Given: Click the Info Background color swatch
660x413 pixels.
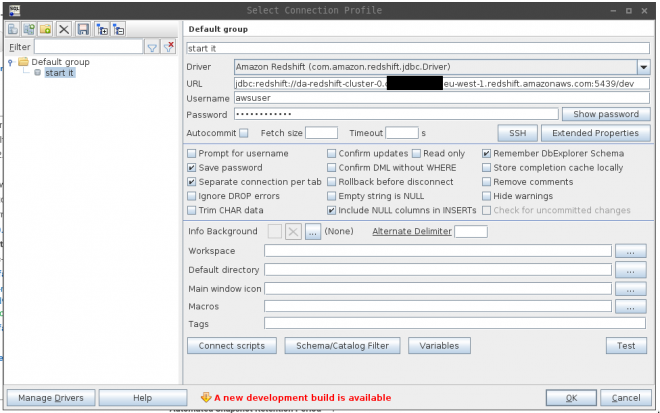Looking at the screenshot, I should tap(275, 231).
